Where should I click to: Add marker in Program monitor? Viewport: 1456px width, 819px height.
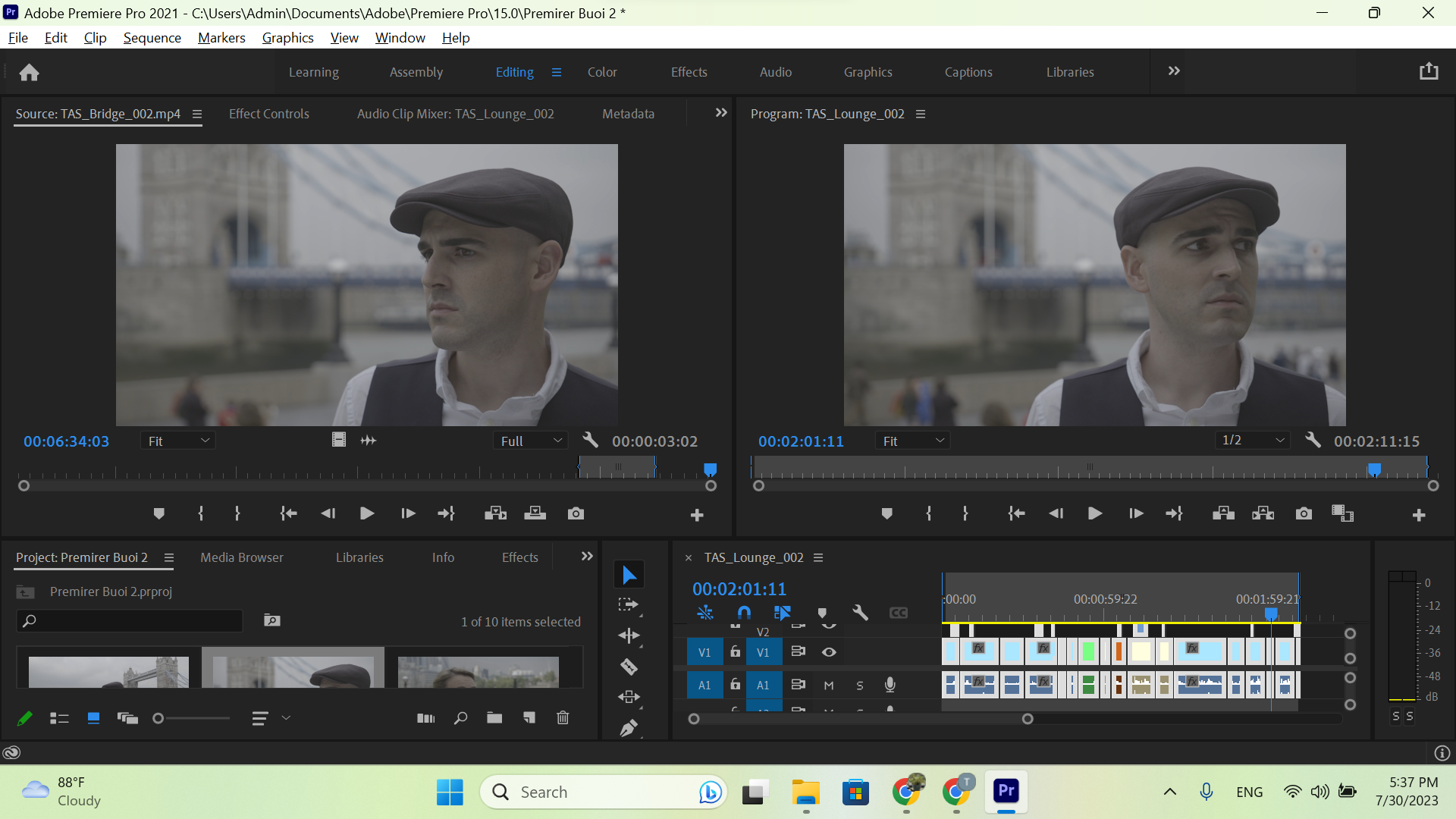(x=886, y=514)
